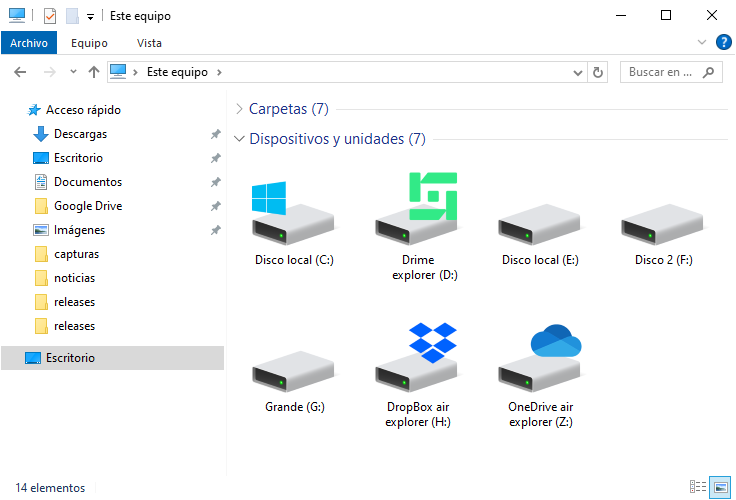Open the capturas folder in the sidebar
The image size is (736, 500).
pyautogui.click(x=77, y=254)
